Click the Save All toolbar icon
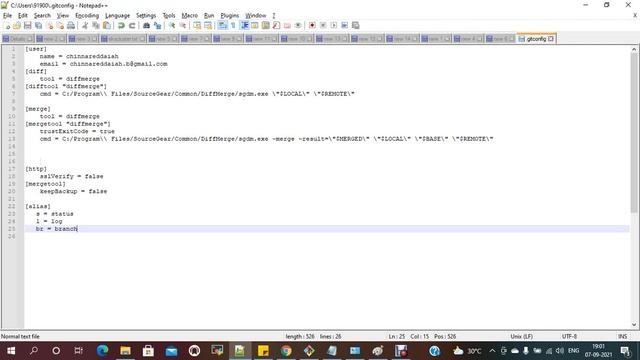Viewport: 640px width, 360px height. point(38,25)
